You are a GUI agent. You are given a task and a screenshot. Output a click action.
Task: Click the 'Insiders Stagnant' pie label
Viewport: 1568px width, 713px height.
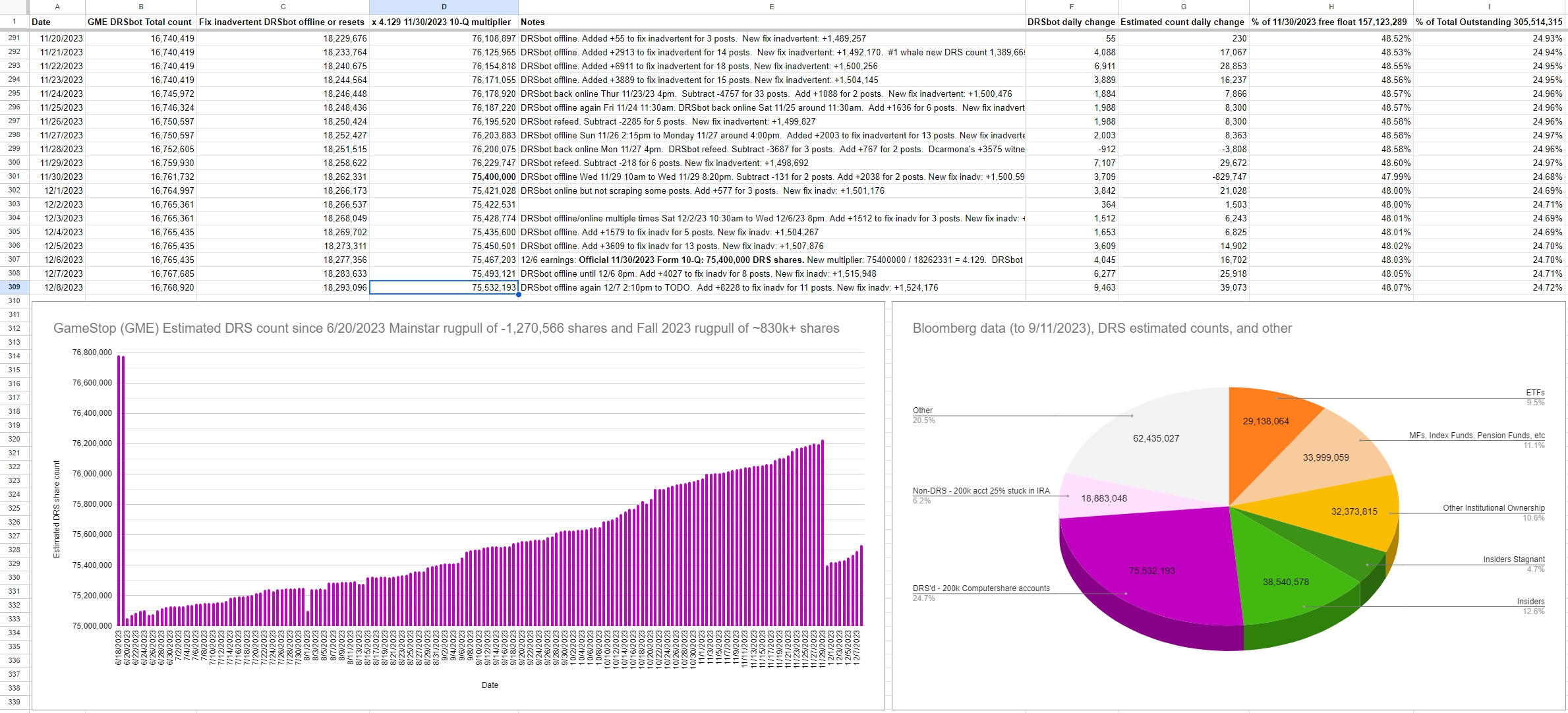[1513, 559]
